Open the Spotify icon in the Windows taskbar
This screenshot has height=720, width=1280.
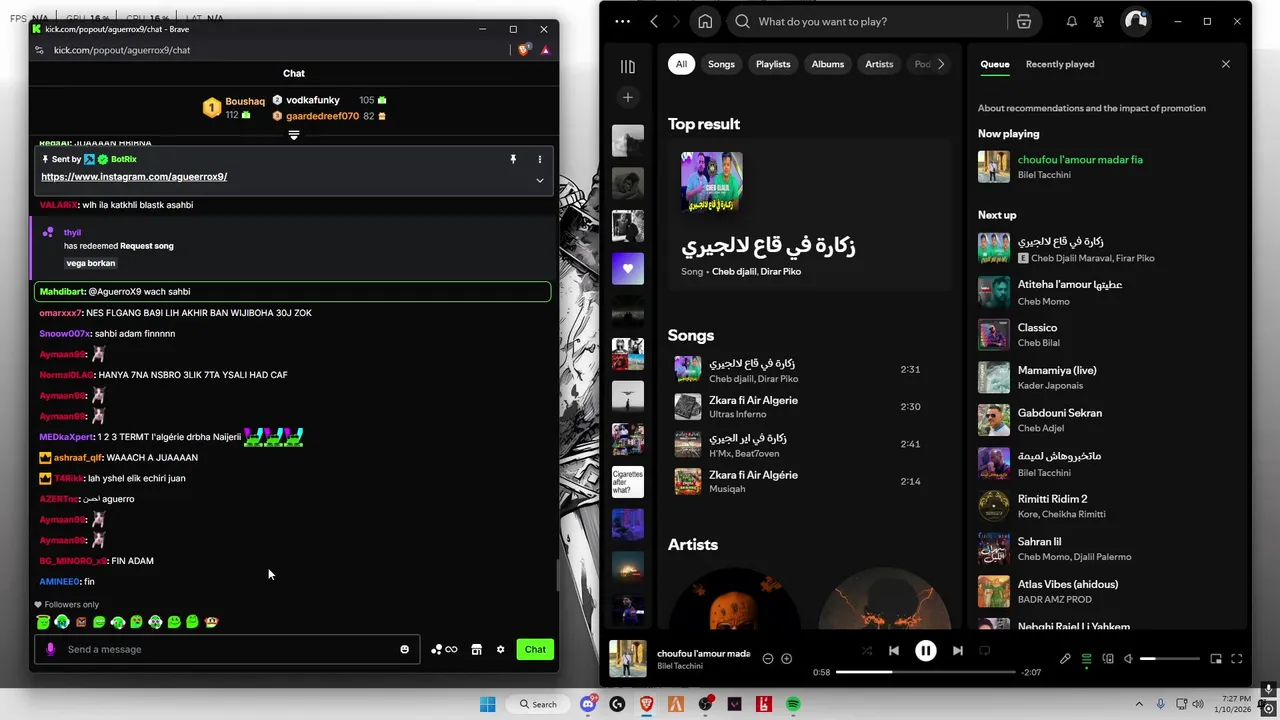[x=793, y=704]
